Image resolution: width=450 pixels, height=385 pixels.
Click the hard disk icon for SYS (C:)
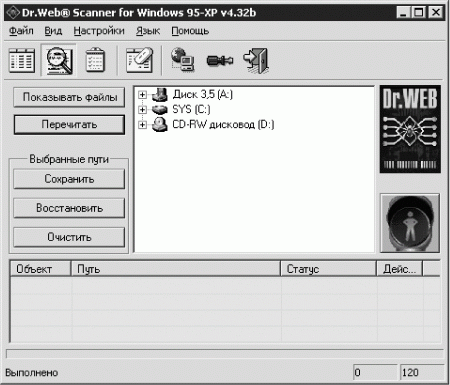pyautogui.click(x=160, y=109)
